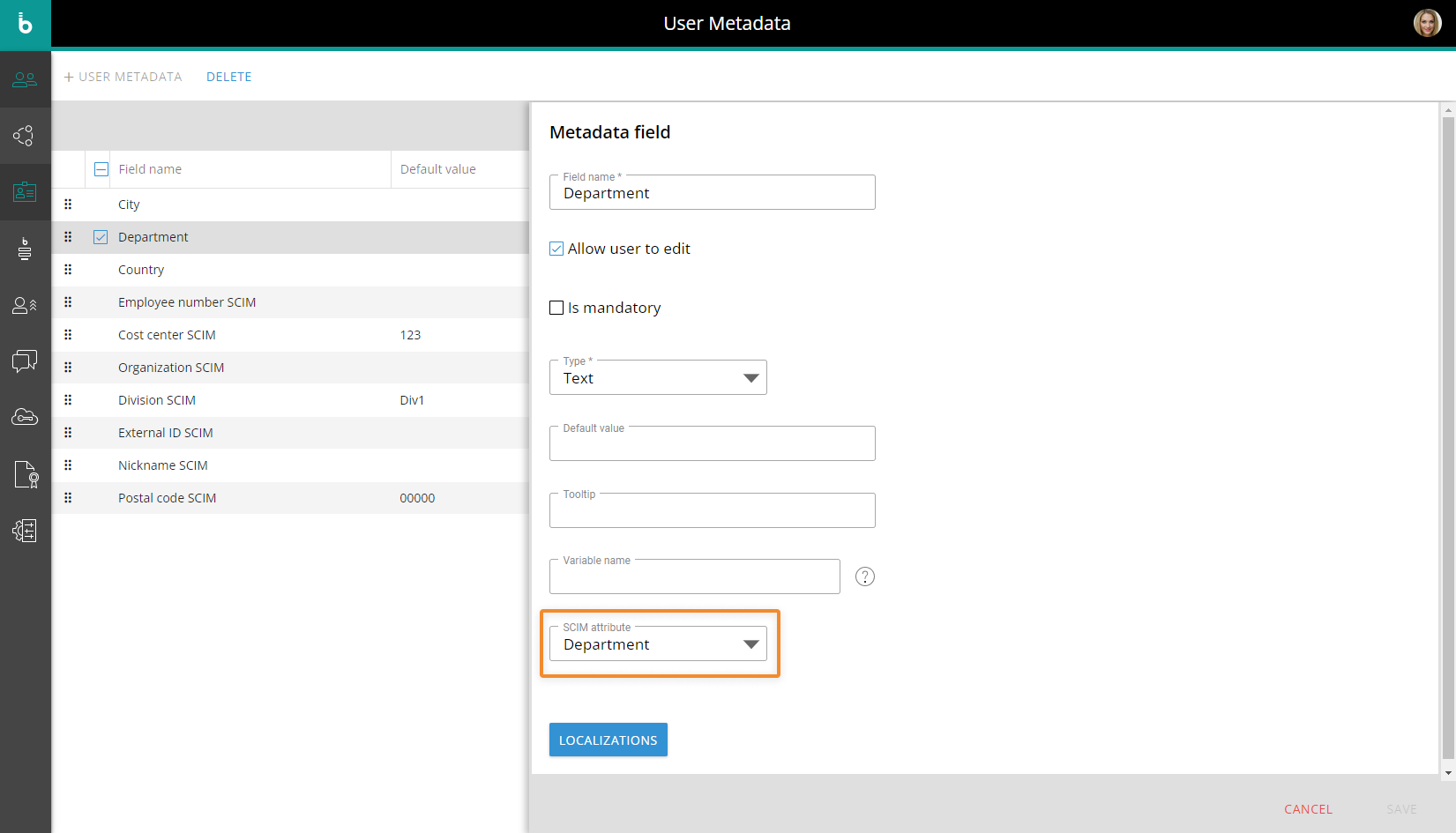1456x833 pixels.
Task: Open the Type dropdown
Action: point(658,377)
